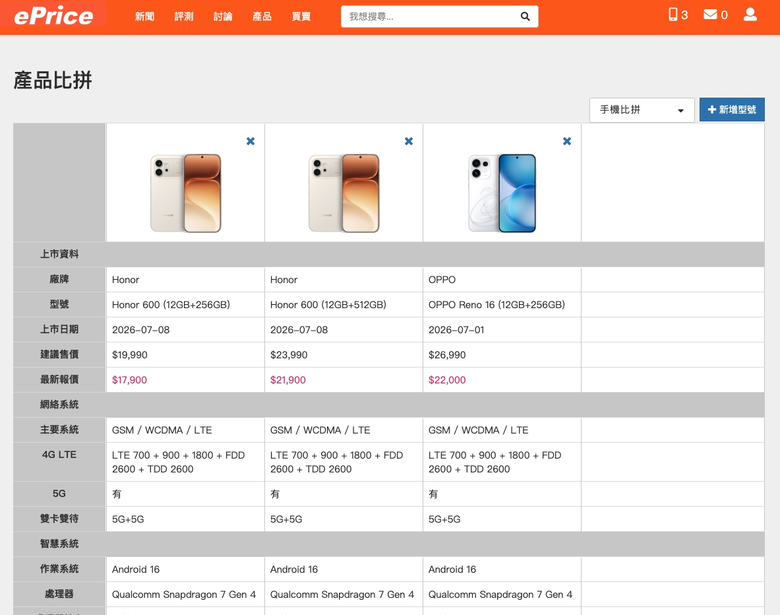Click the search magnifier icon
This screenshot has height=615, width=780.
pos(525,16)
